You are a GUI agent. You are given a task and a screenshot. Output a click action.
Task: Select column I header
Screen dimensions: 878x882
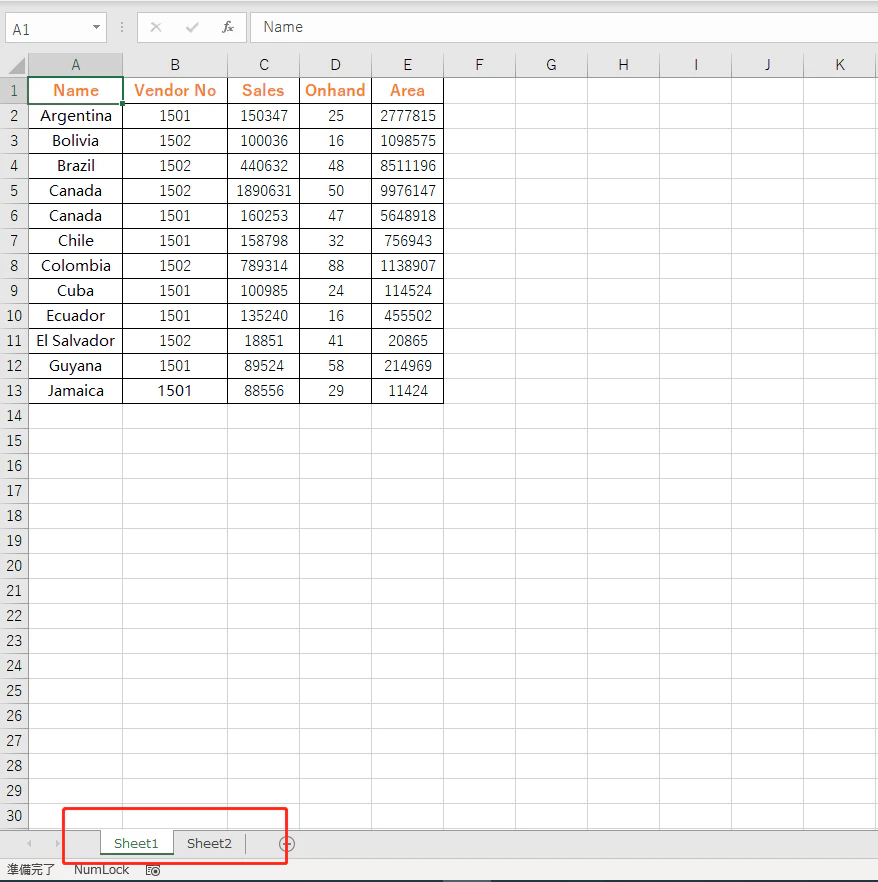(x=696, y=65)
